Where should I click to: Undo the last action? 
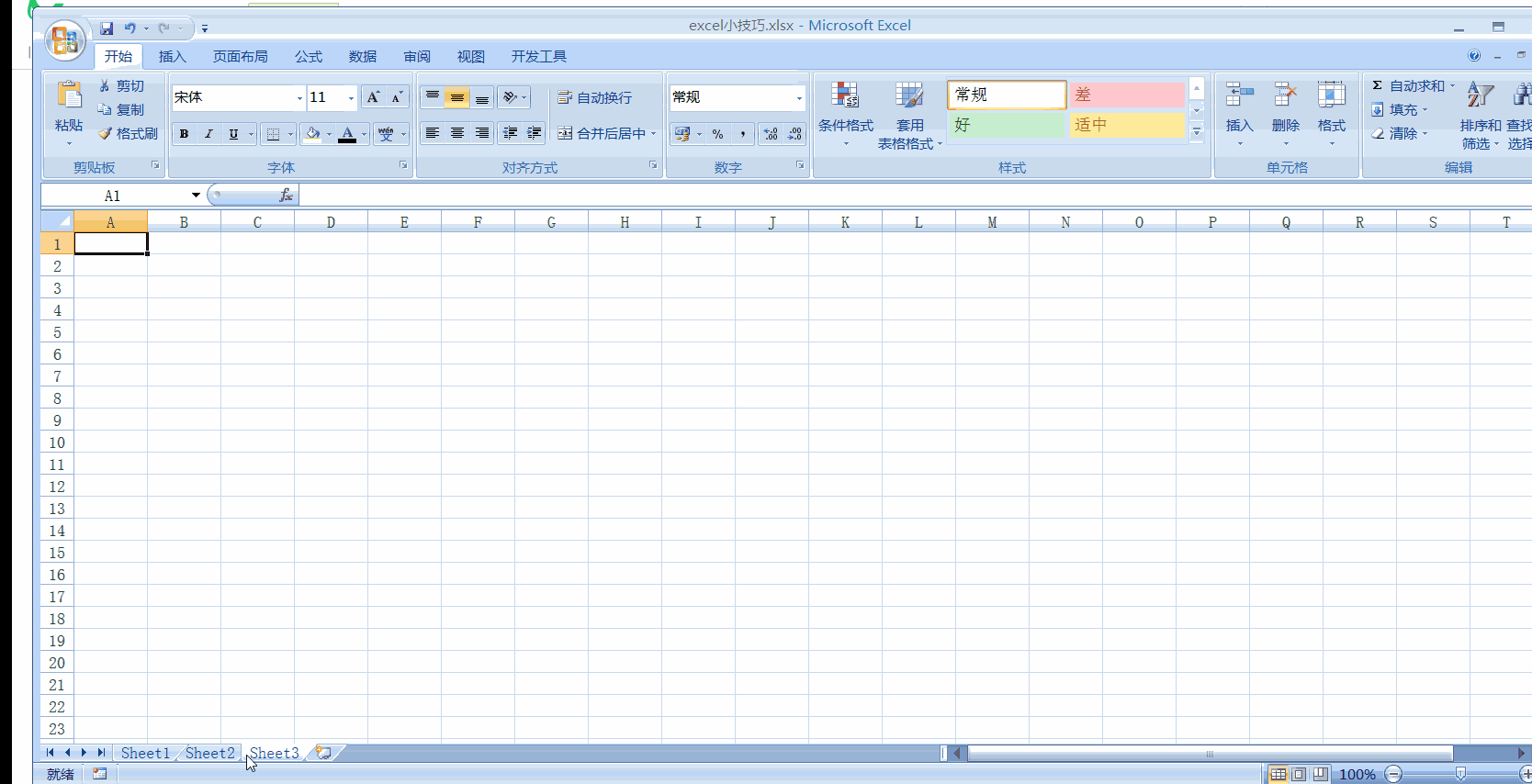[x=130, y=28]
